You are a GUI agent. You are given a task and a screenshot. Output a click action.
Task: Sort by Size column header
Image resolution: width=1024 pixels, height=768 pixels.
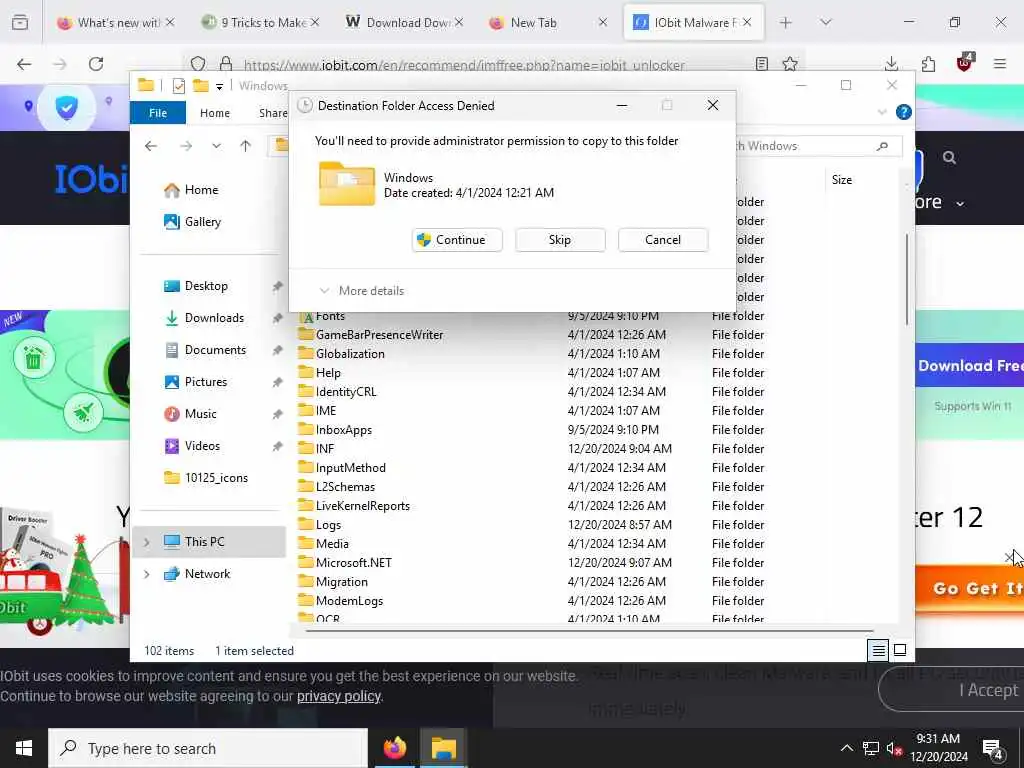[x=842, y=180]
